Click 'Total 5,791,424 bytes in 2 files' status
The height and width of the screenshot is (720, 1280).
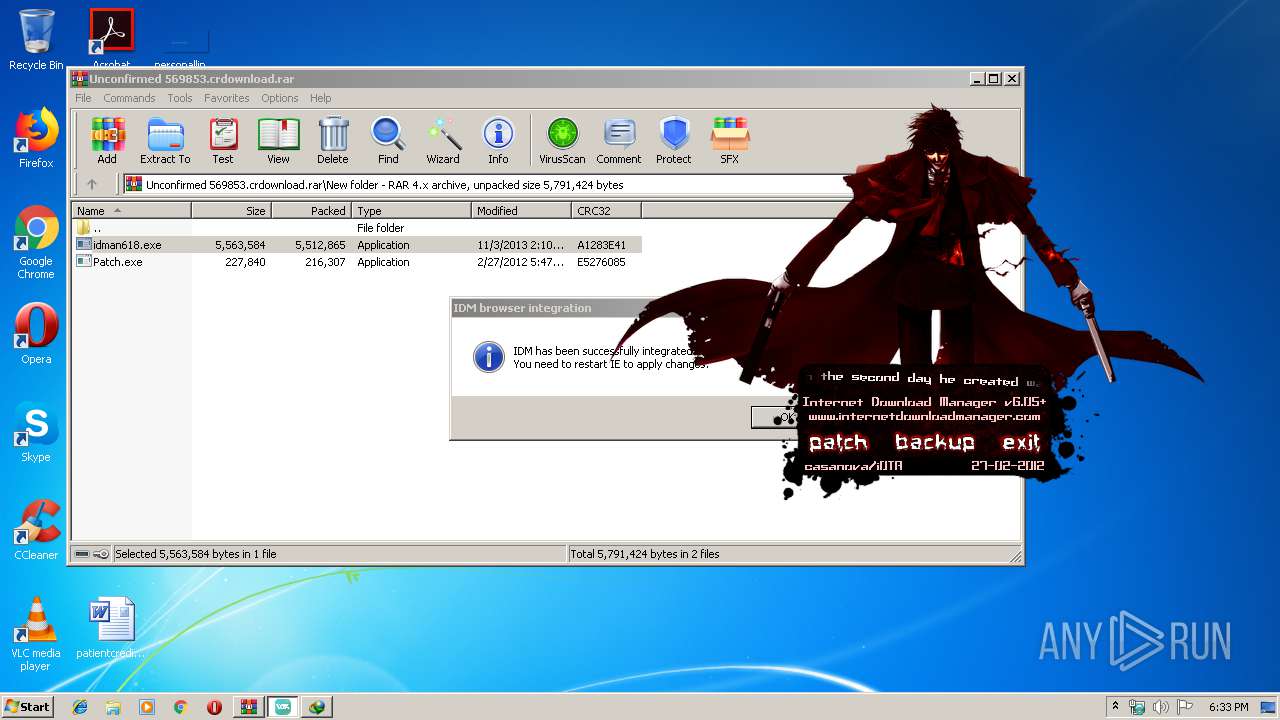pos(645,554)
